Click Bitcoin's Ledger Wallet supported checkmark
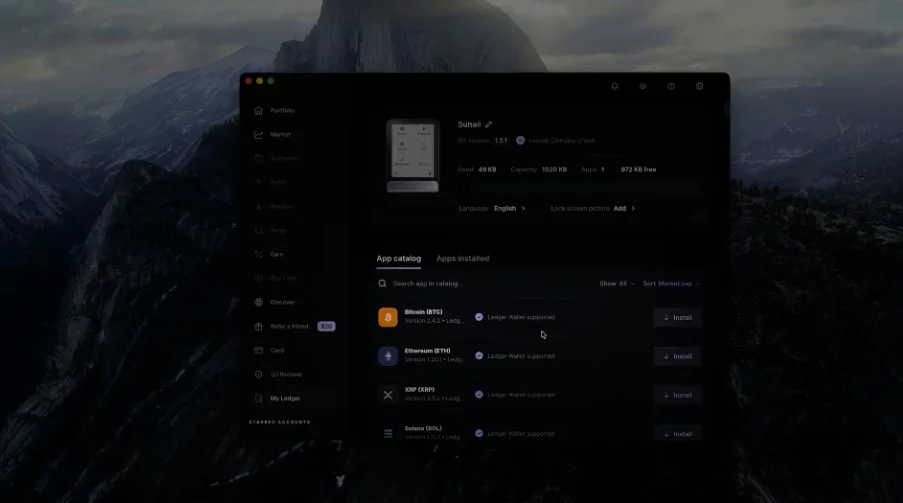This screenshot has height=503, width=903. 479,317
